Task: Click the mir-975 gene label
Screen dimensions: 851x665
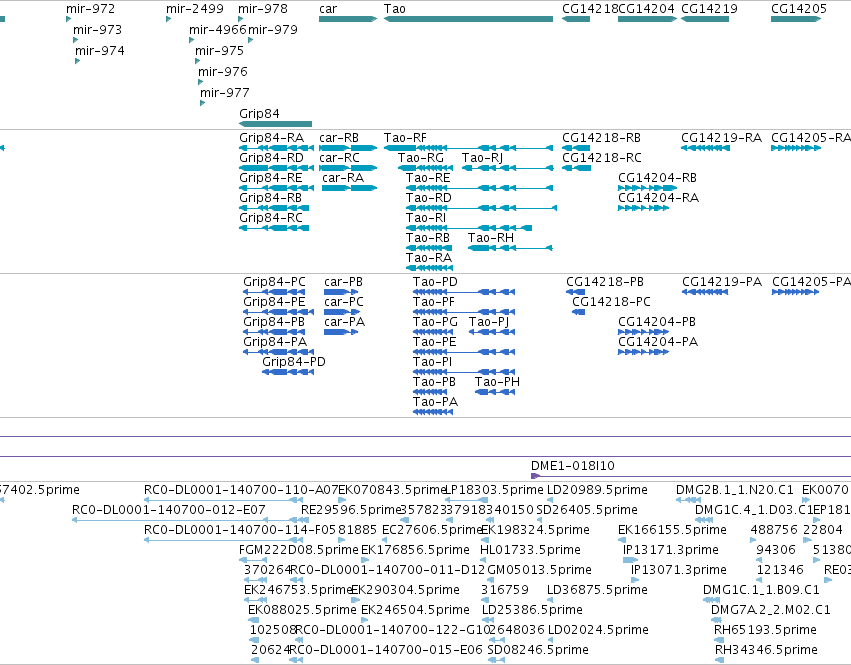Action: point(219,50)
